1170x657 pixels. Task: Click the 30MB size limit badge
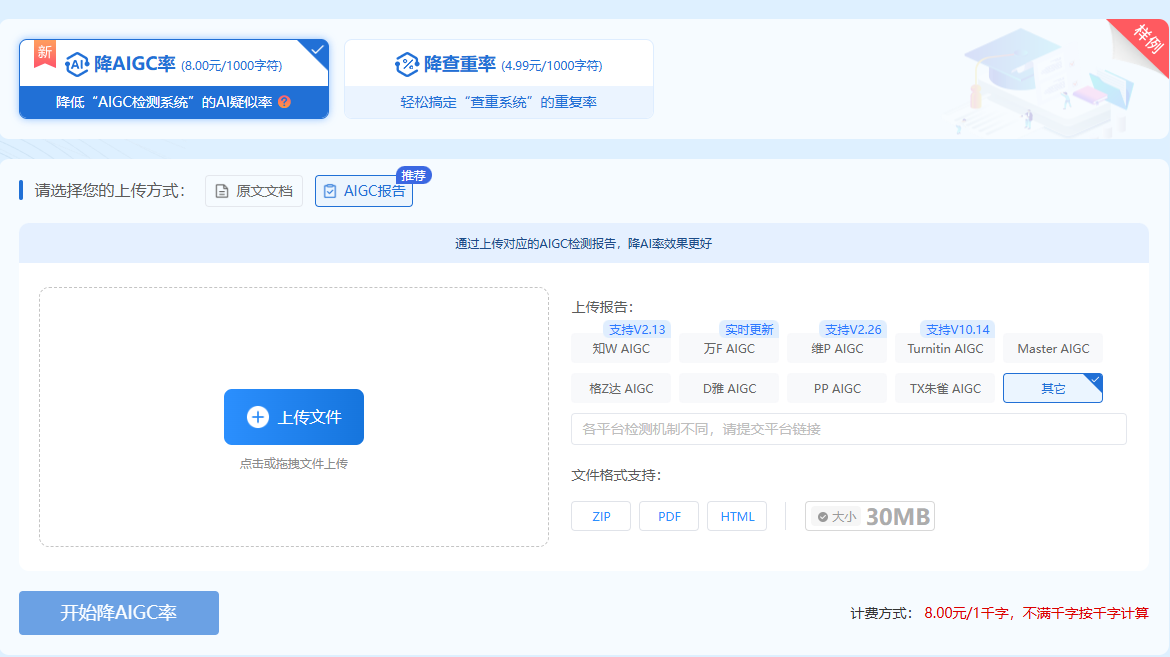(870, 517)
